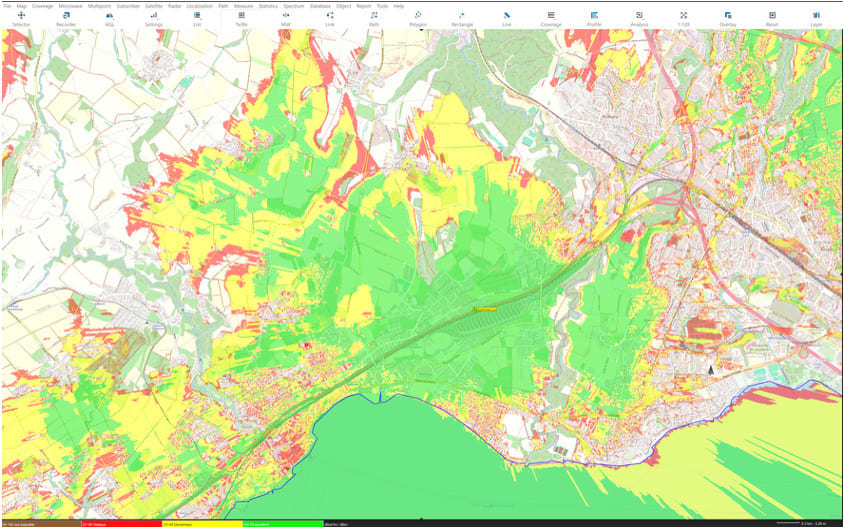Click the Recorder toolbar icon
Image resolution: width=844 pixels, height=527 pixels.
[x=66, y=18]
